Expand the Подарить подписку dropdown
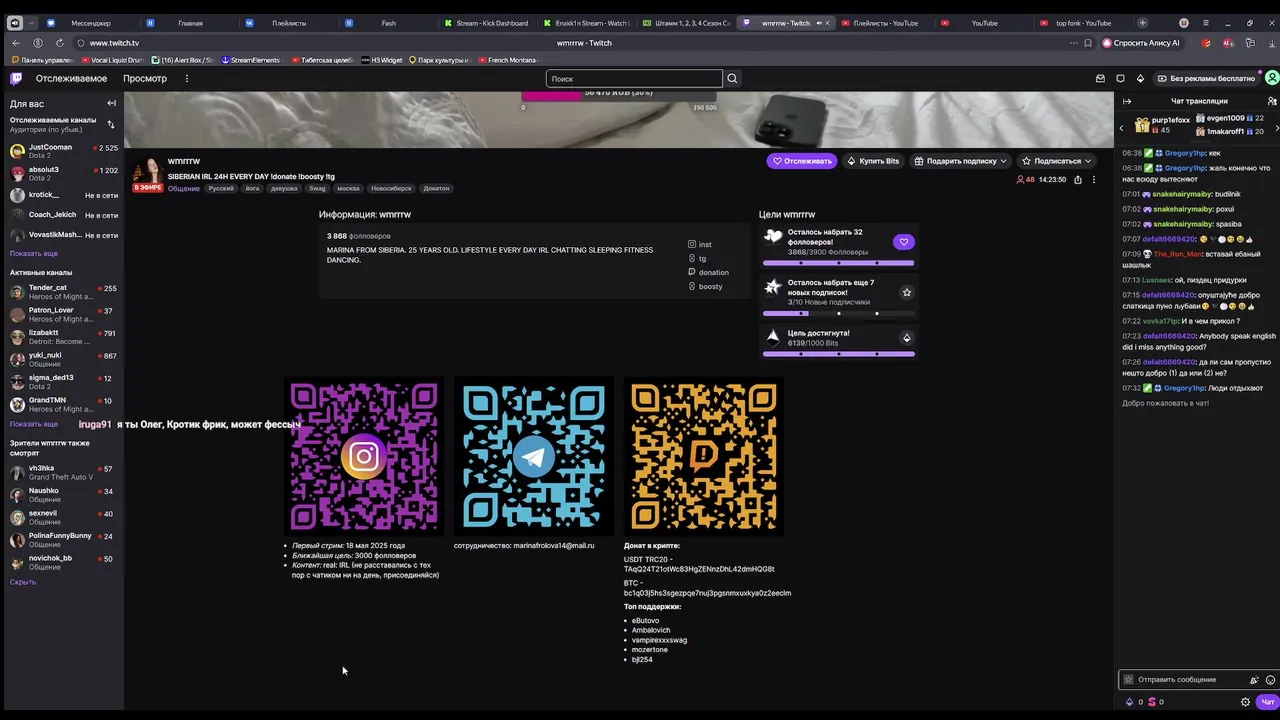Viewport: 1280px width, 720px height. 1003,161
